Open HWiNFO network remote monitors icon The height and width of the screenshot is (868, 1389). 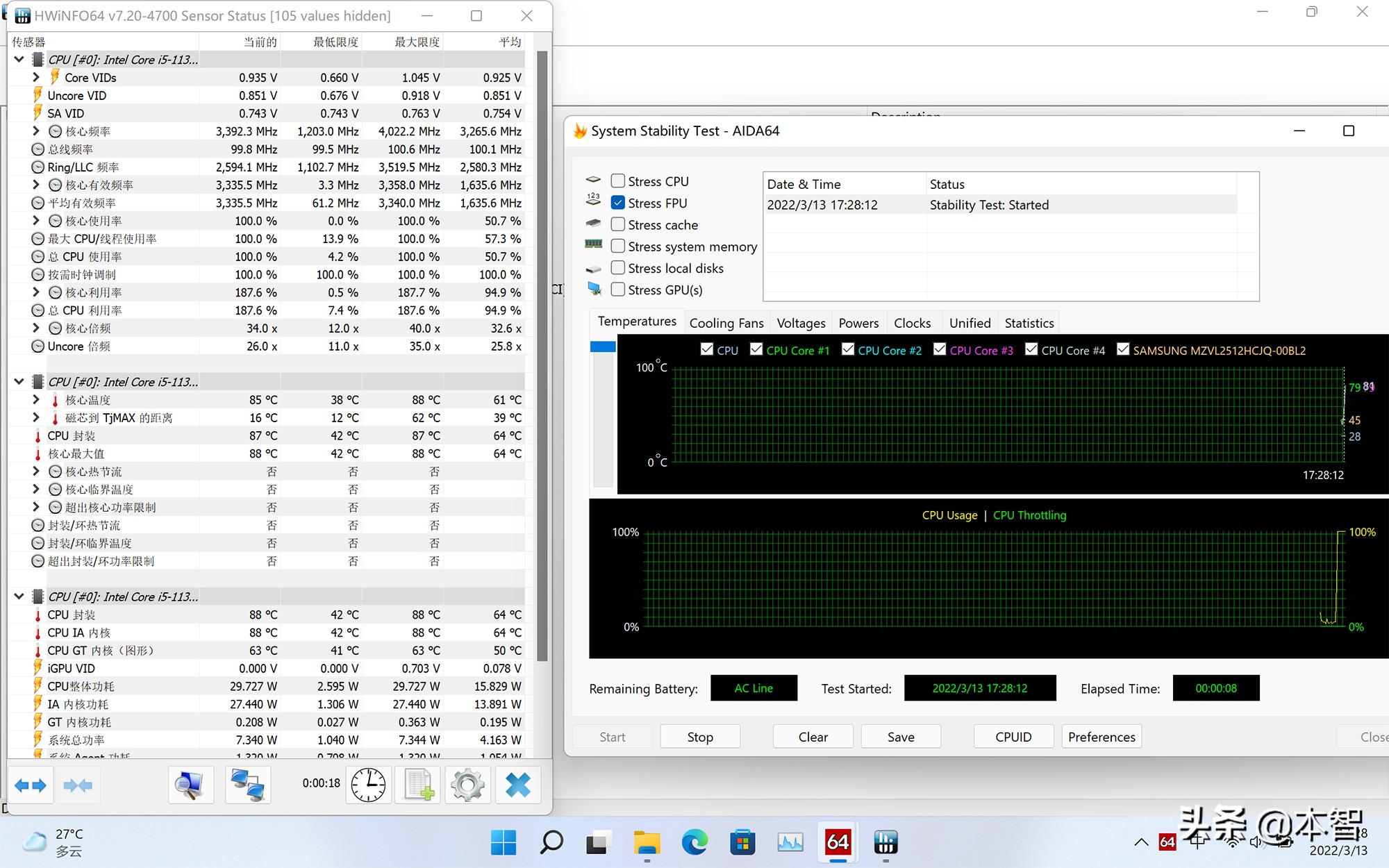point(248,785)
